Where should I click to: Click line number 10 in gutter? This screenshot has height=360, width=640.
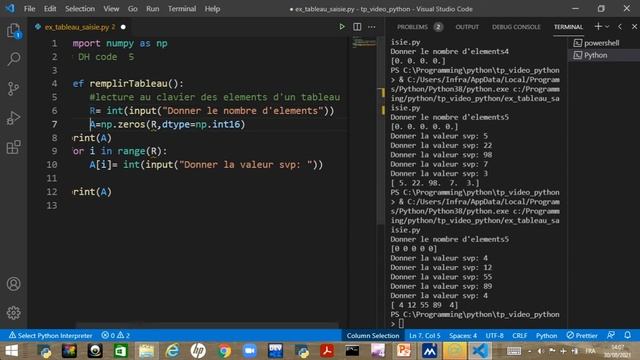pos(52,164)
